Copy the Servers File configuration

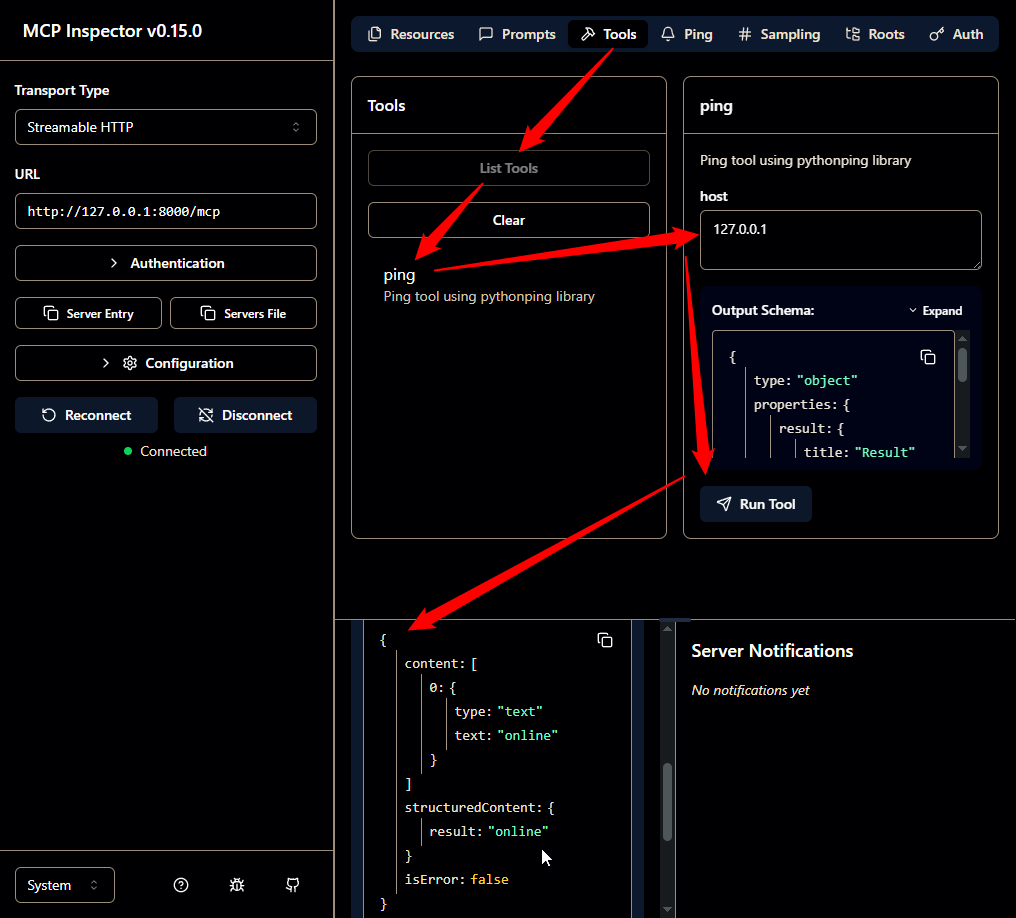point(243,313)
